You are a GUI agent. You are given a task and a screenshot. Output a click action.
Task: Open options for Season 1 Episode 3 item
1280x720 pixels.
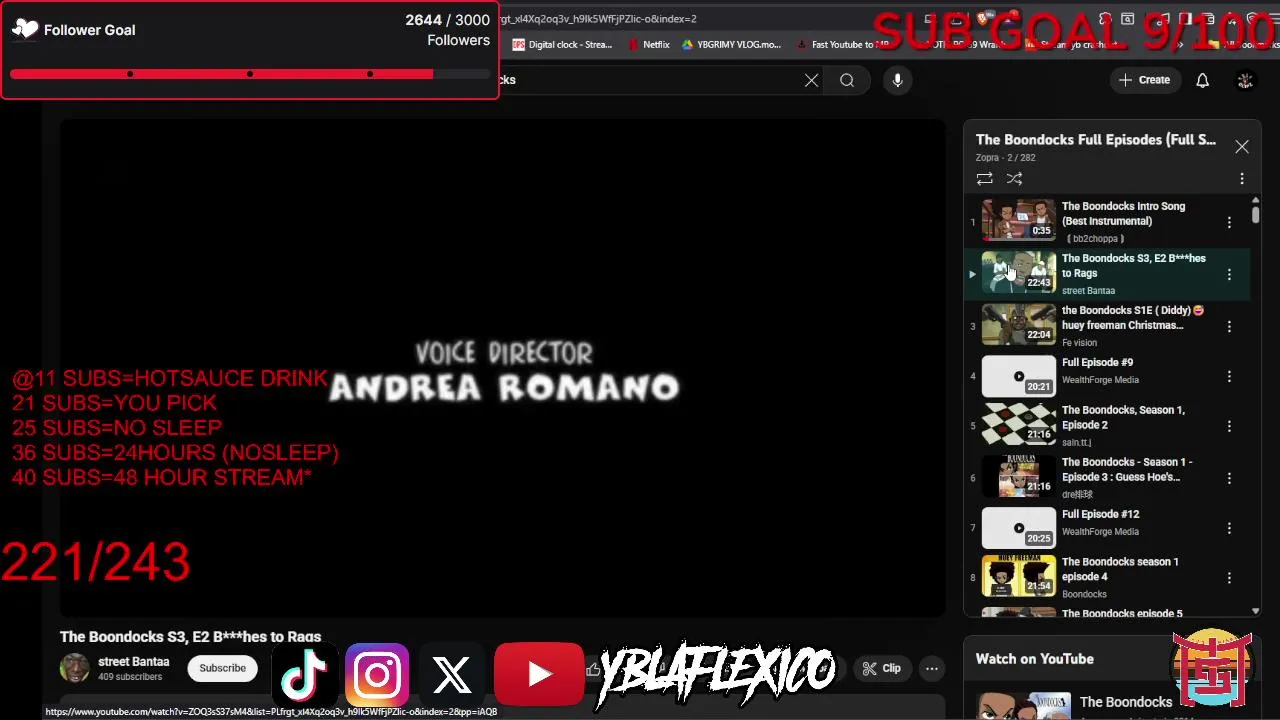coord(1229,478)
